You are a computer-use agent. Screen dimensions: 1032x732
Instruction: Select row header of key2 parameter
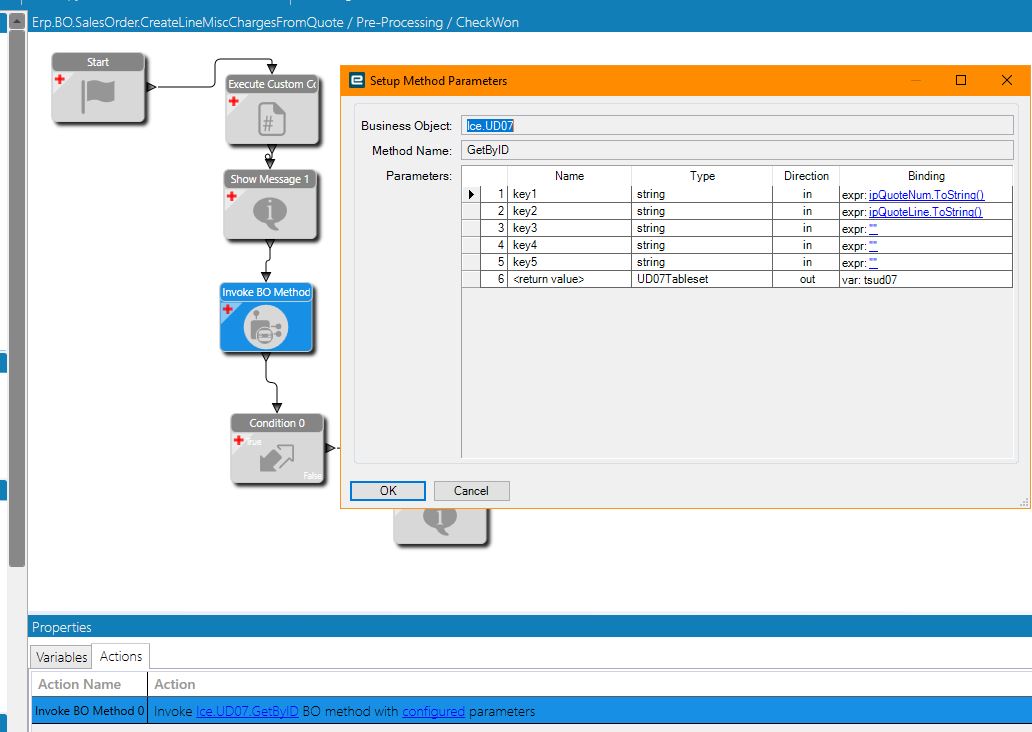(471, 211)
